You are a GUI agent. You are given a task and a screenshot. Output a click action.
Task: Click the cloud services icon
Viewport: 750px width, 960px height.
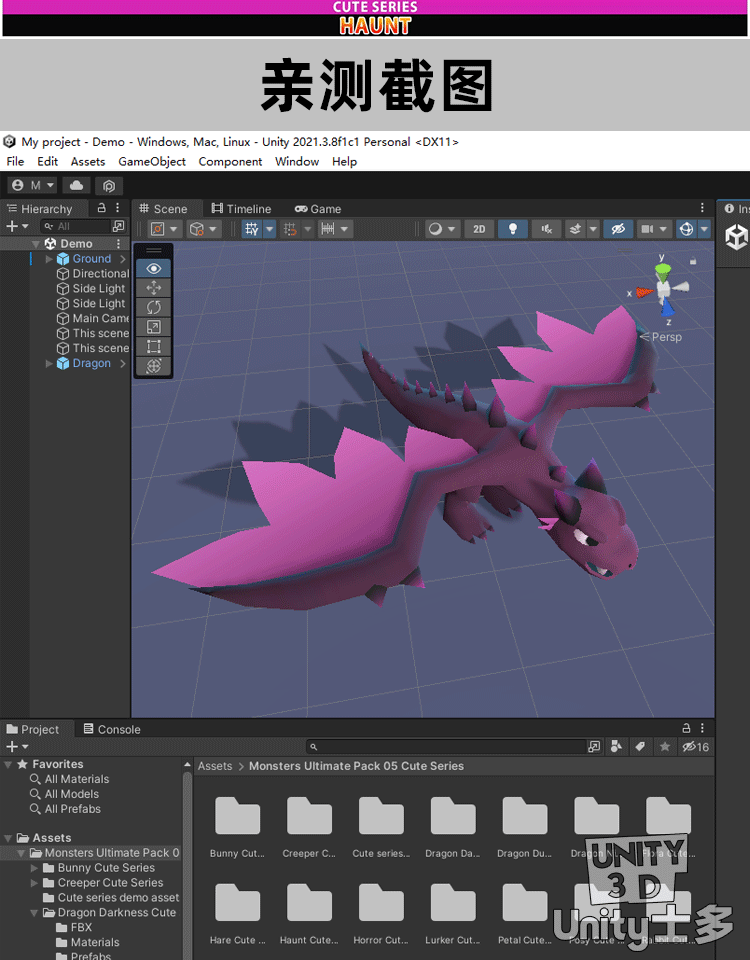(76, 185)
